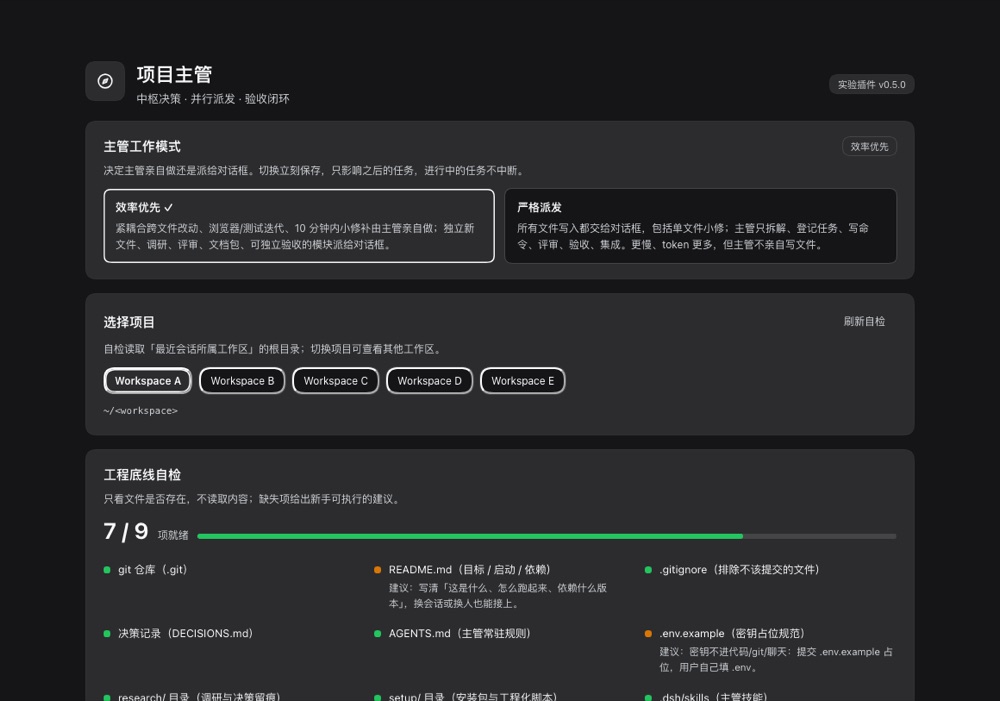Click the ~/<workspace> path text
This screenshot has width=1000, height=701.
(x=140, y=411)
